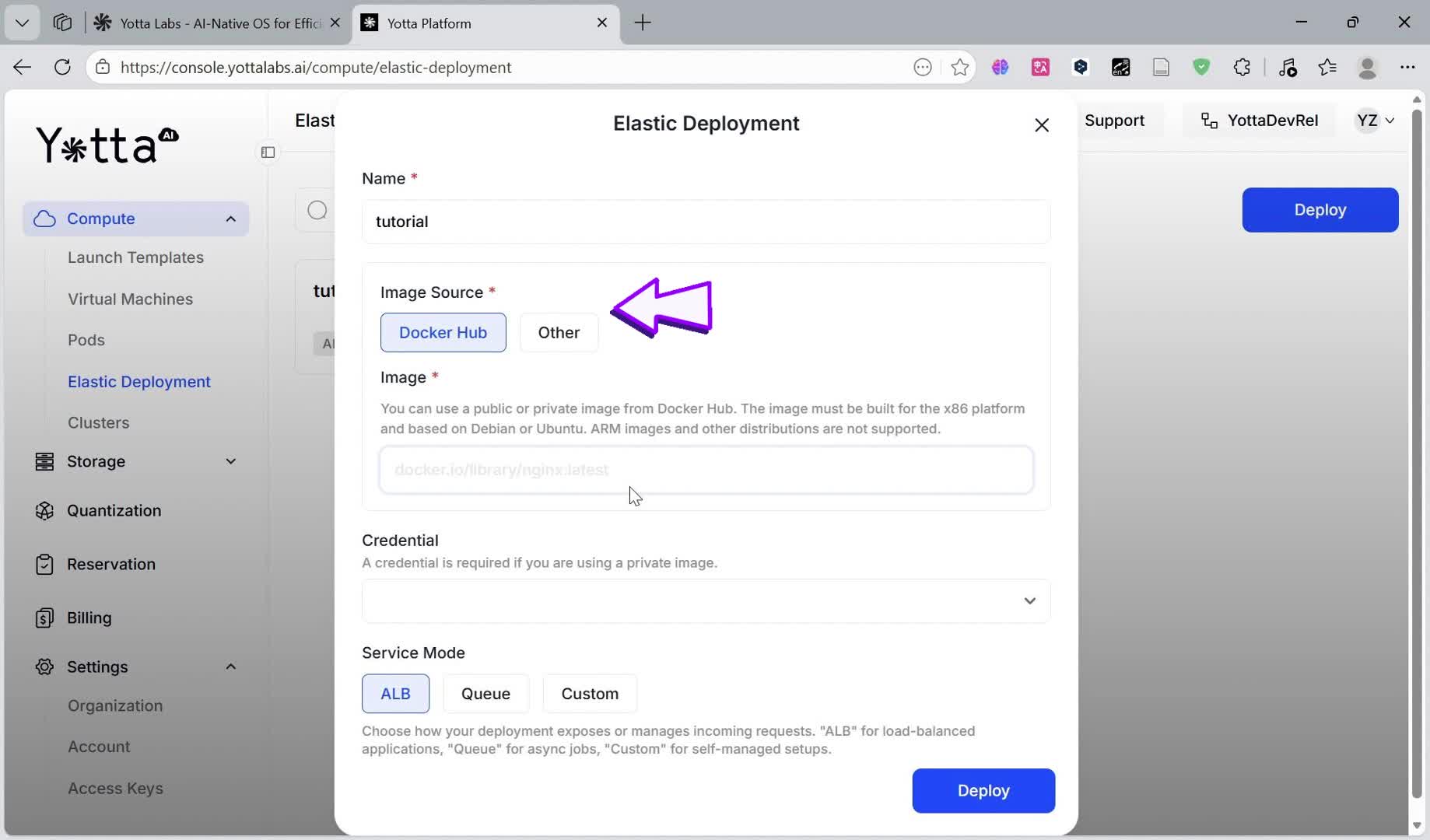
Task: Open Virtual Machines in sidebar
Action: pyautogui.click(x=130, y=299)
